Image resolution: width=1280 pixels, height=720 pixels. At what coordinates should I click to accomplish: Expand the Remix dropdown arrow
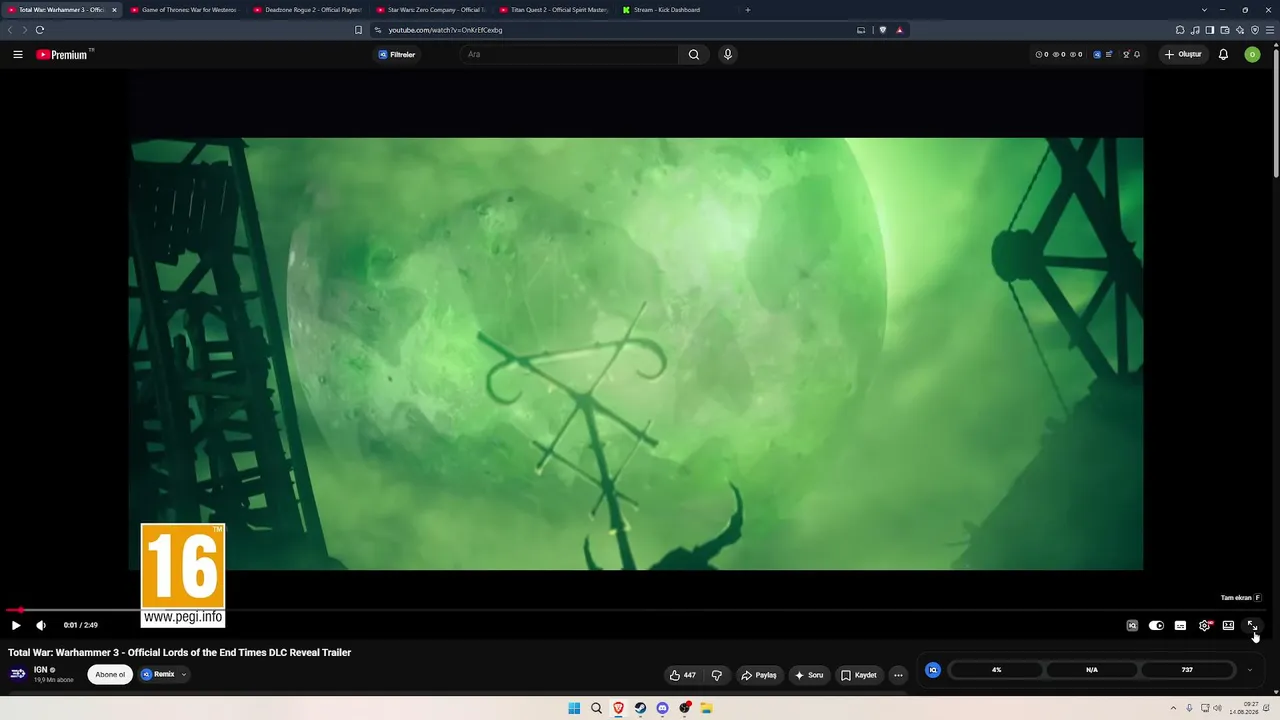[184, 675]
